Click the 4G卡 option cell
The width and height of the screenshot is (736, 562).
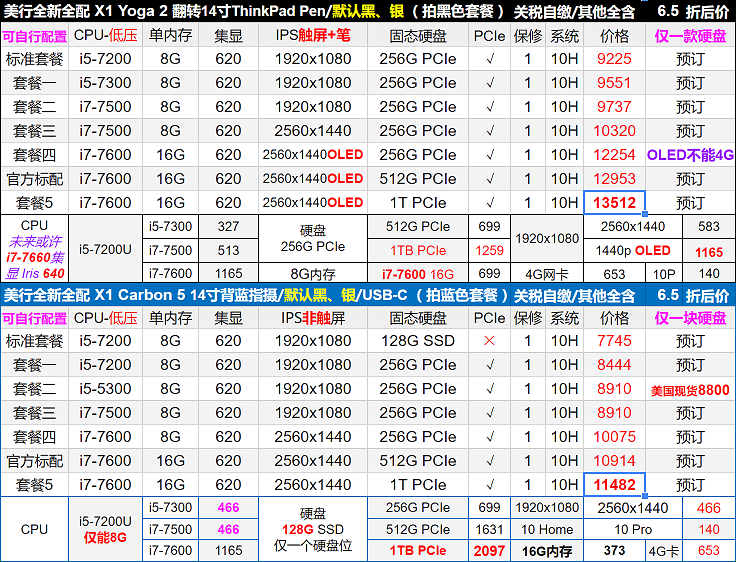[664, 550]
